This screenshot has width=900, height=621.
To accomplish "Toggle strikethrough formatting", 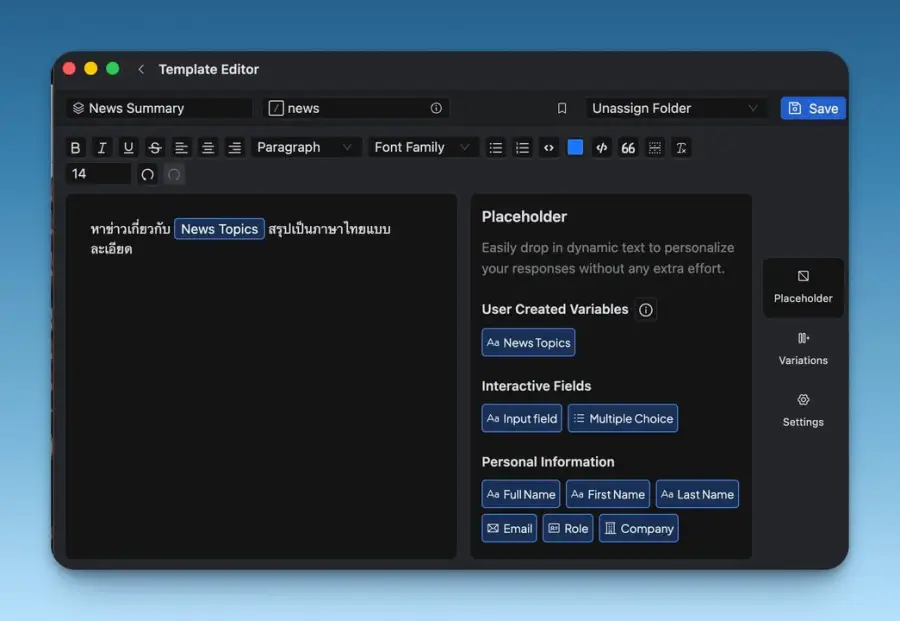I will (154, 148).
